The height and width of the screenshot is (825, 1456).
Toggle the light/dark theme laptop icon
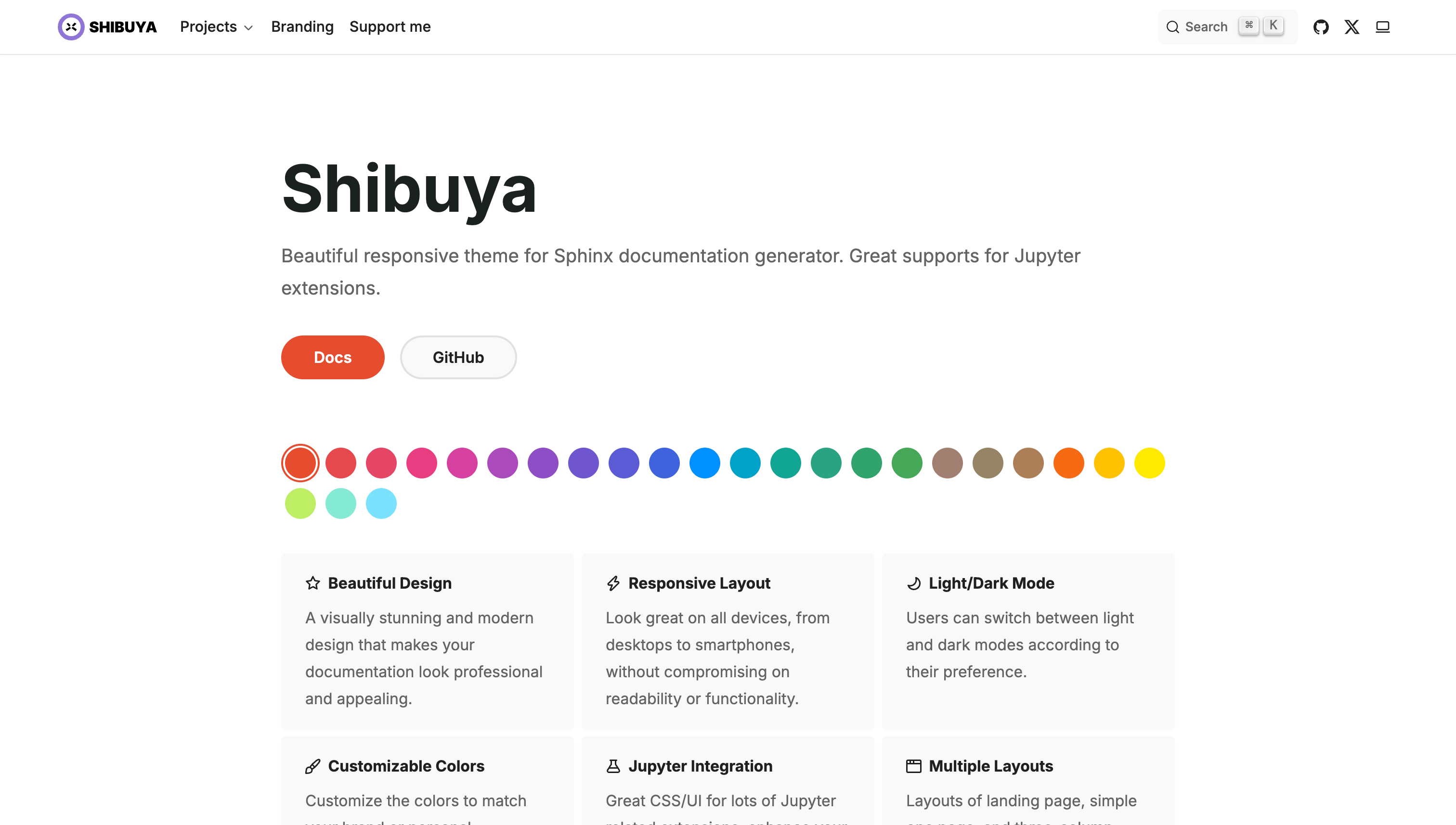(1382, 26)
